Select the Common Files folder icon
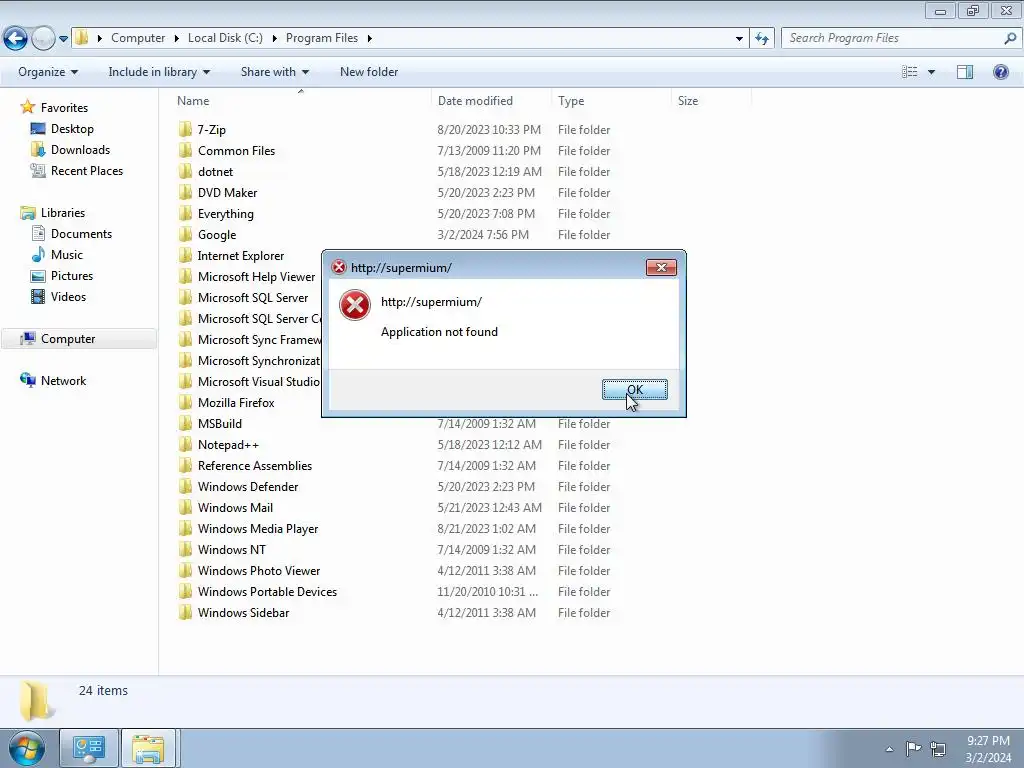 click(x=185, y=150)
